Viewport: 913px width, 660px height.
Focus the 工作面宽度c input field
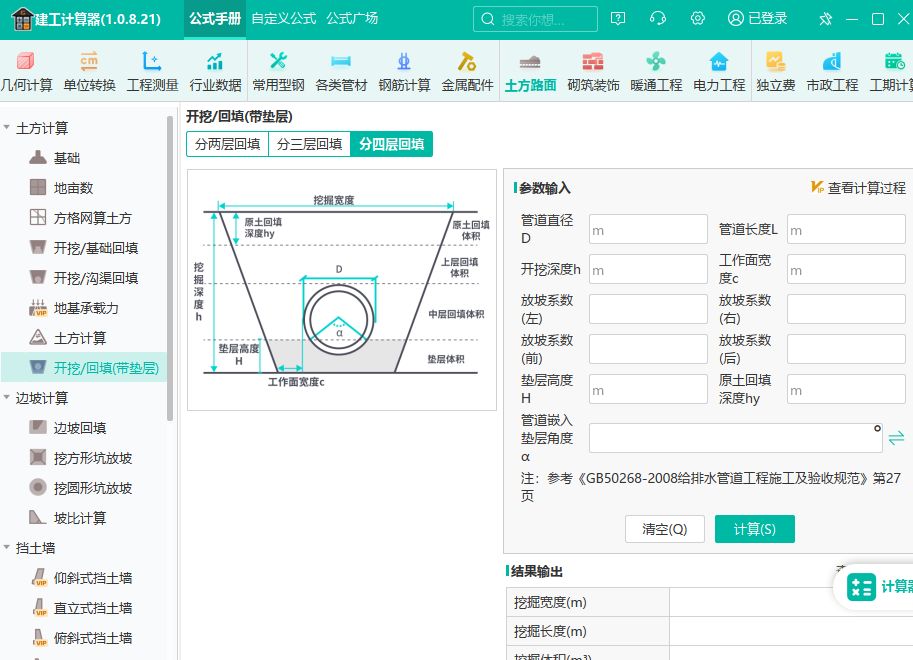[x=846, y=269]
